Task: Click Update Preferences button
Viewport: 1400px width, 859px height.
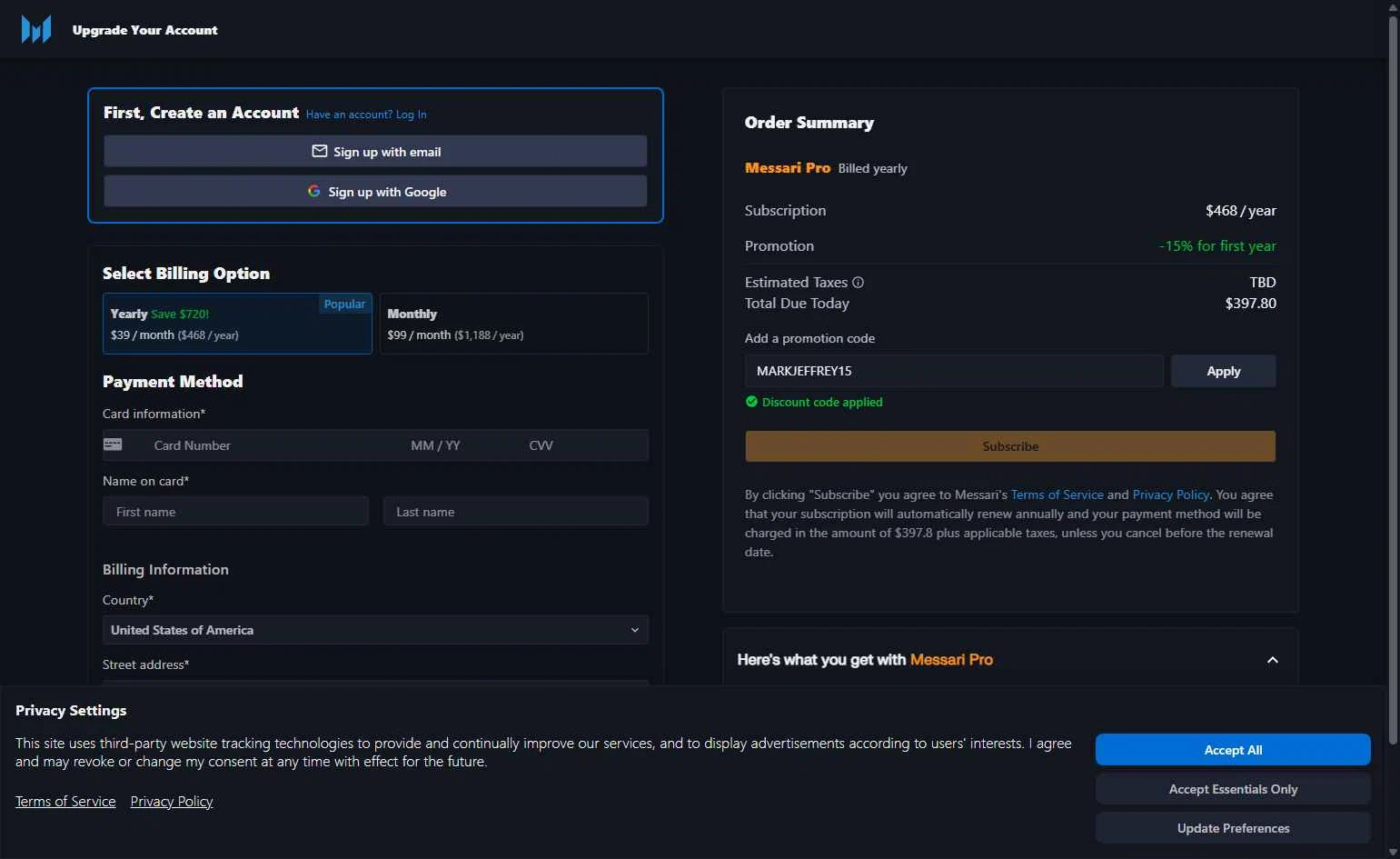Action: click(1233, 828)
